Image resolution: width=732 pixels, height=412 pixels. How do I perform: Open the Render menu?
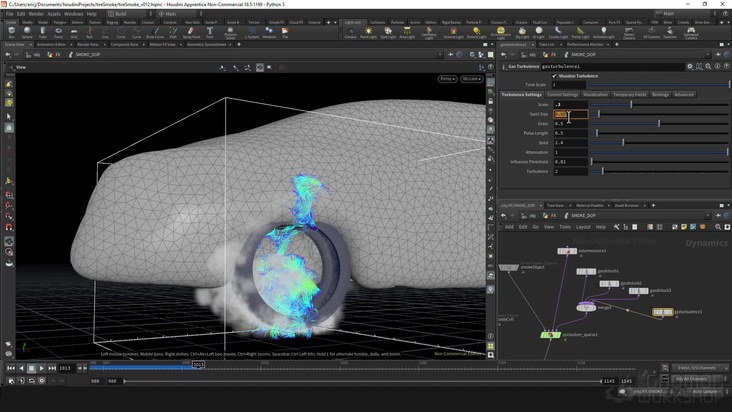(x=36, y=14)
